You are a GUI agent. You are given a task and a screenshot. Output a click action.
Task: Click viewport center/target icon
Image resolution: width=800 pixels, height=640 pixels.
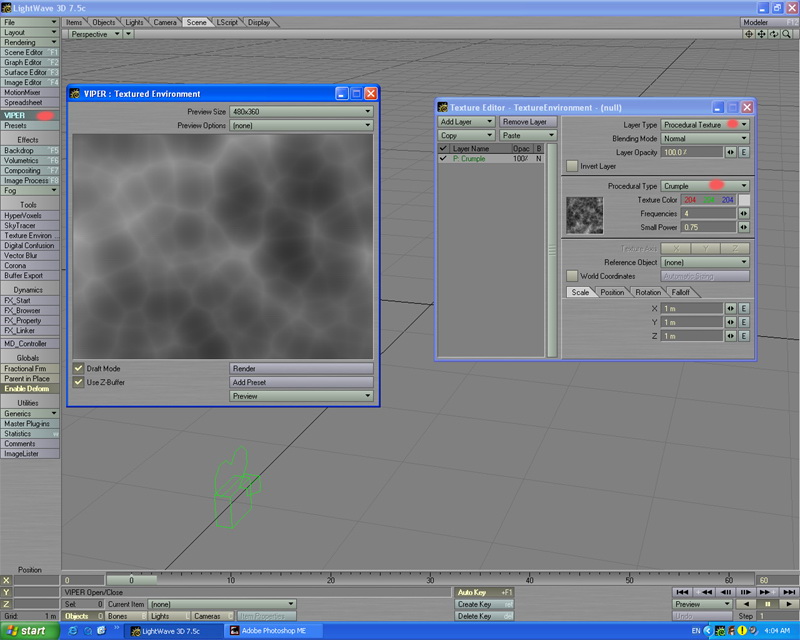749,34
